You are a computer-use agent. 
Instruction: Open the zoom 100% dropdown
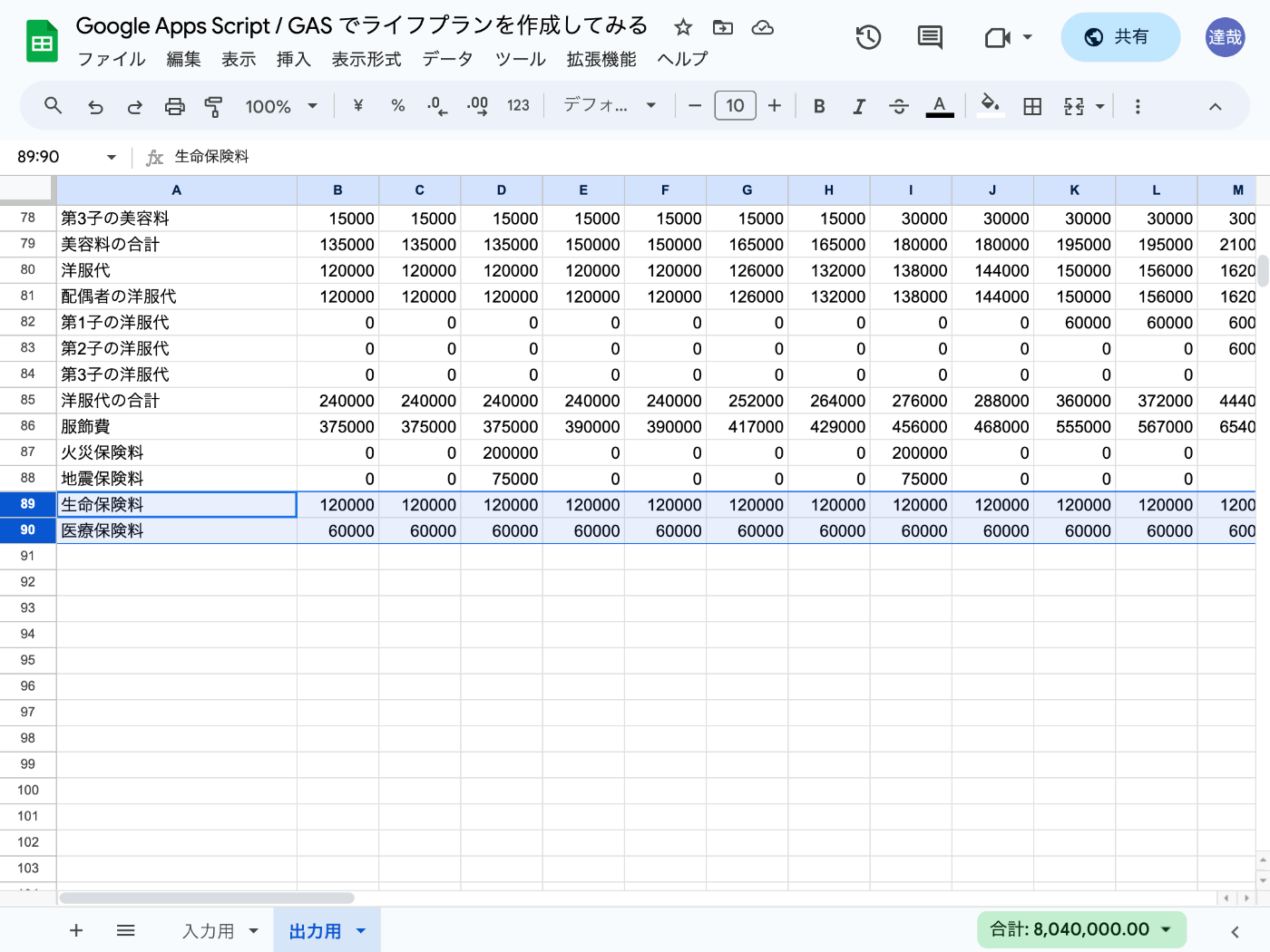pyautogui.click(x=281, y=106)
